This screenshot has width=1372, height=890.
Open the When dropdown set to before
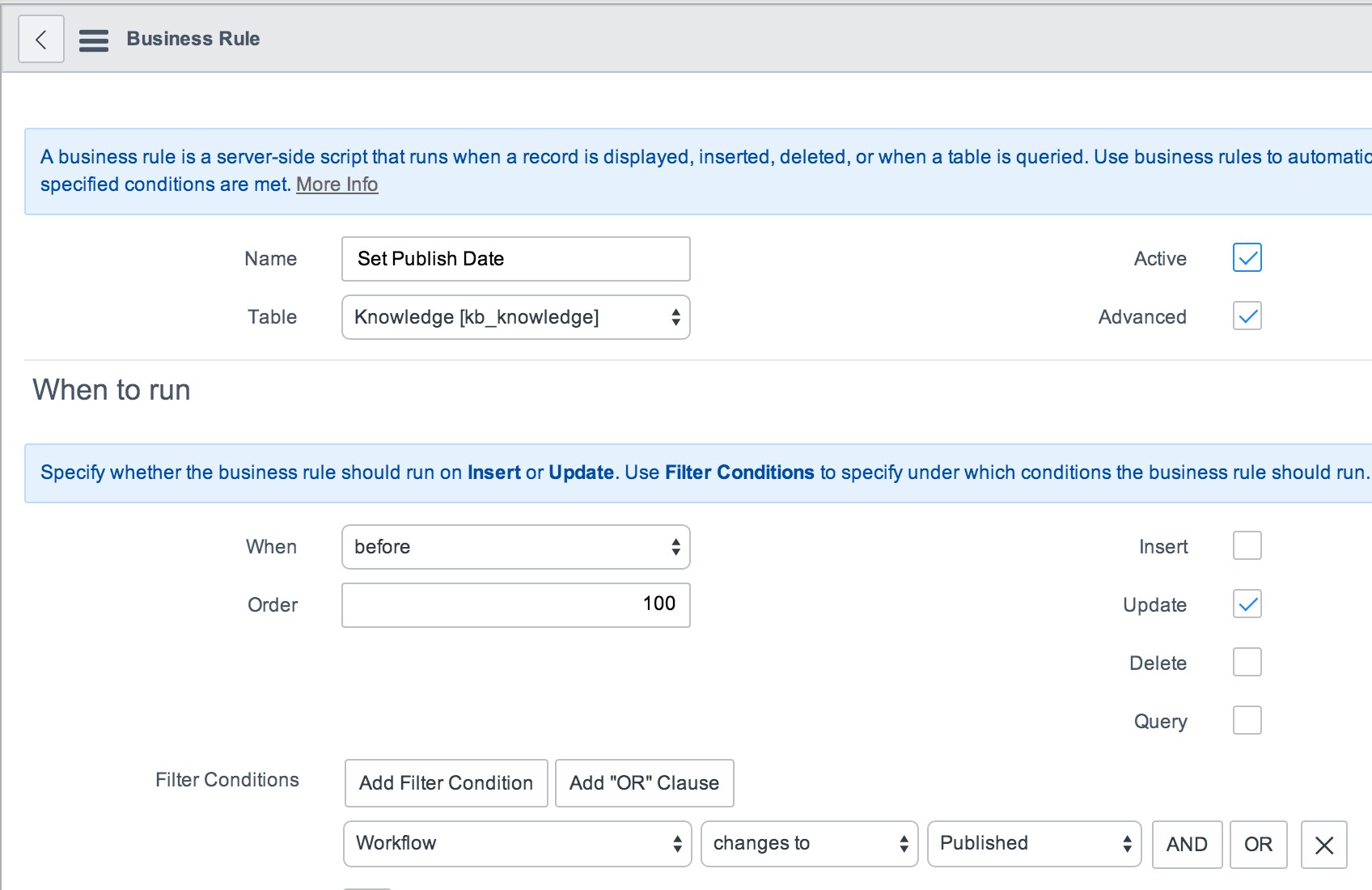(x=515, y=547)
